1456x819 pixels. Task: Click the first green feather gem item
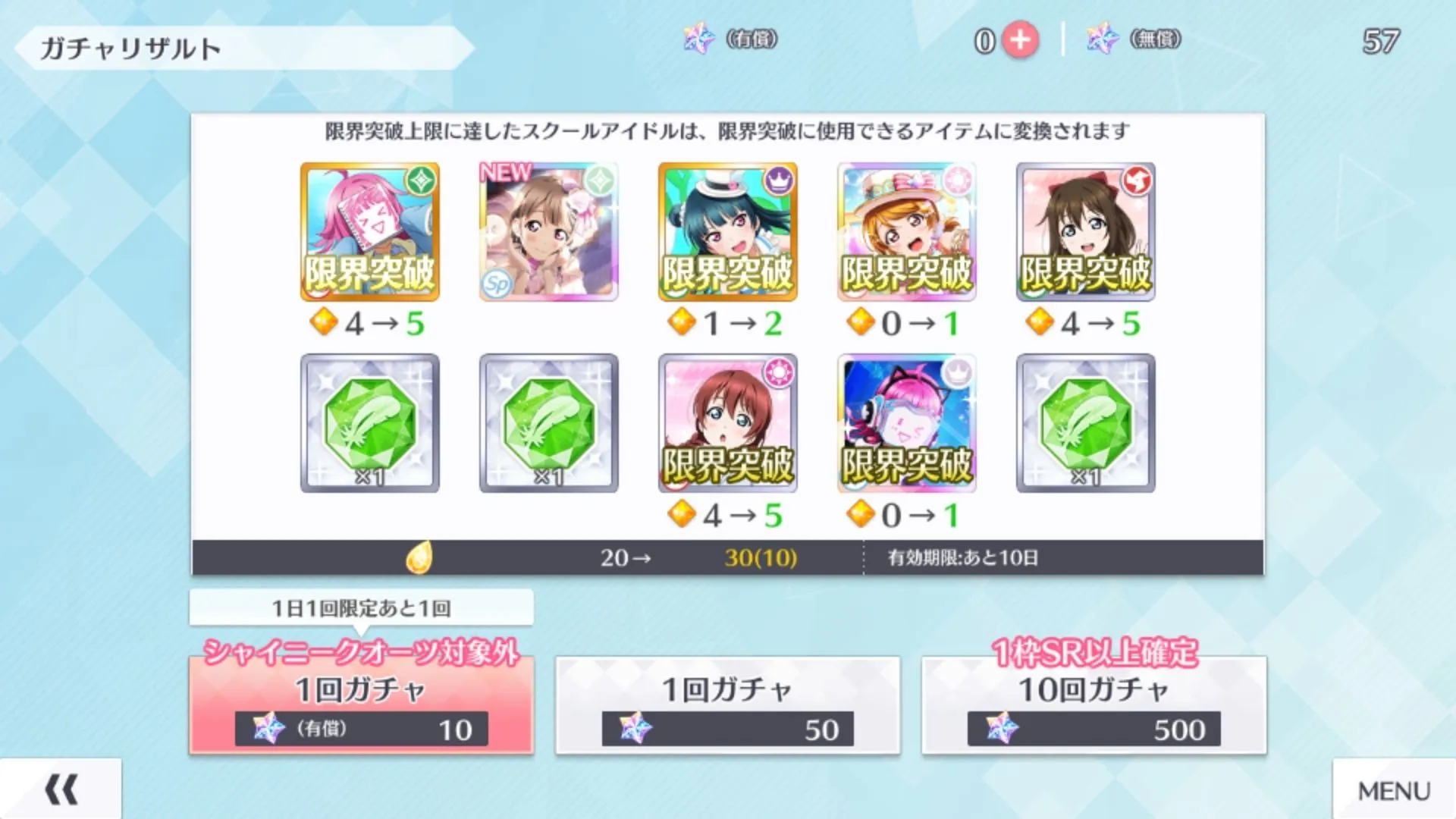[370, 423]
